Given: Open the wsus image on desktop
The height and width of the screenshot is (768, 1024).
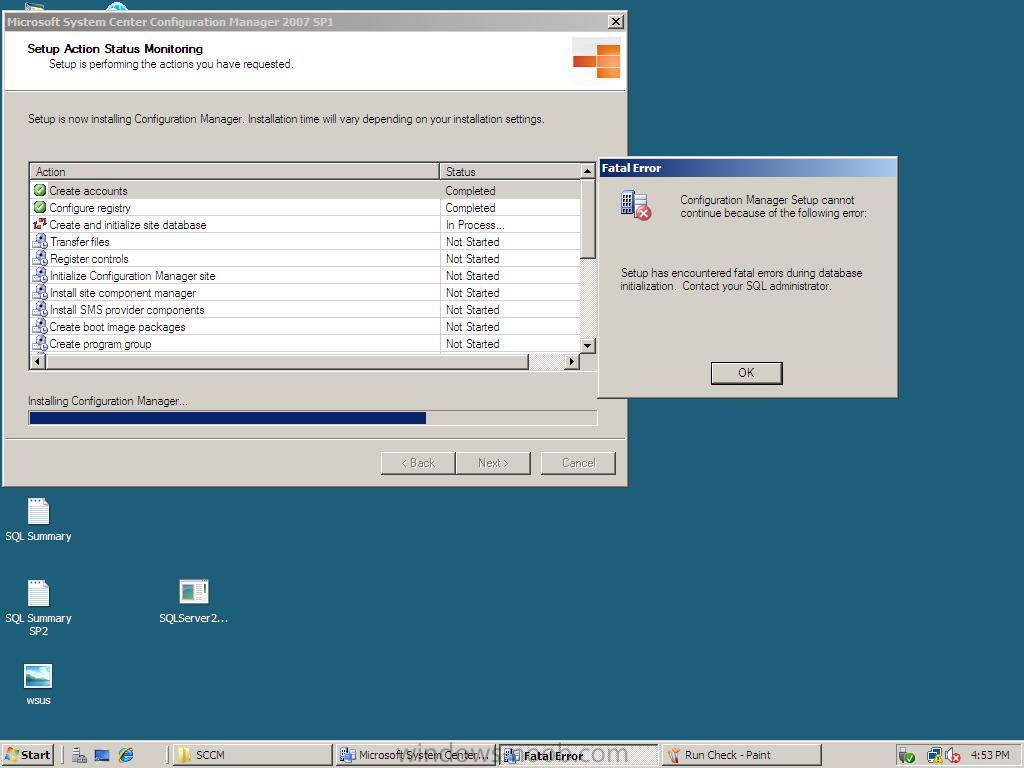Looking at the screenshot, I should (x=38, y=684).
